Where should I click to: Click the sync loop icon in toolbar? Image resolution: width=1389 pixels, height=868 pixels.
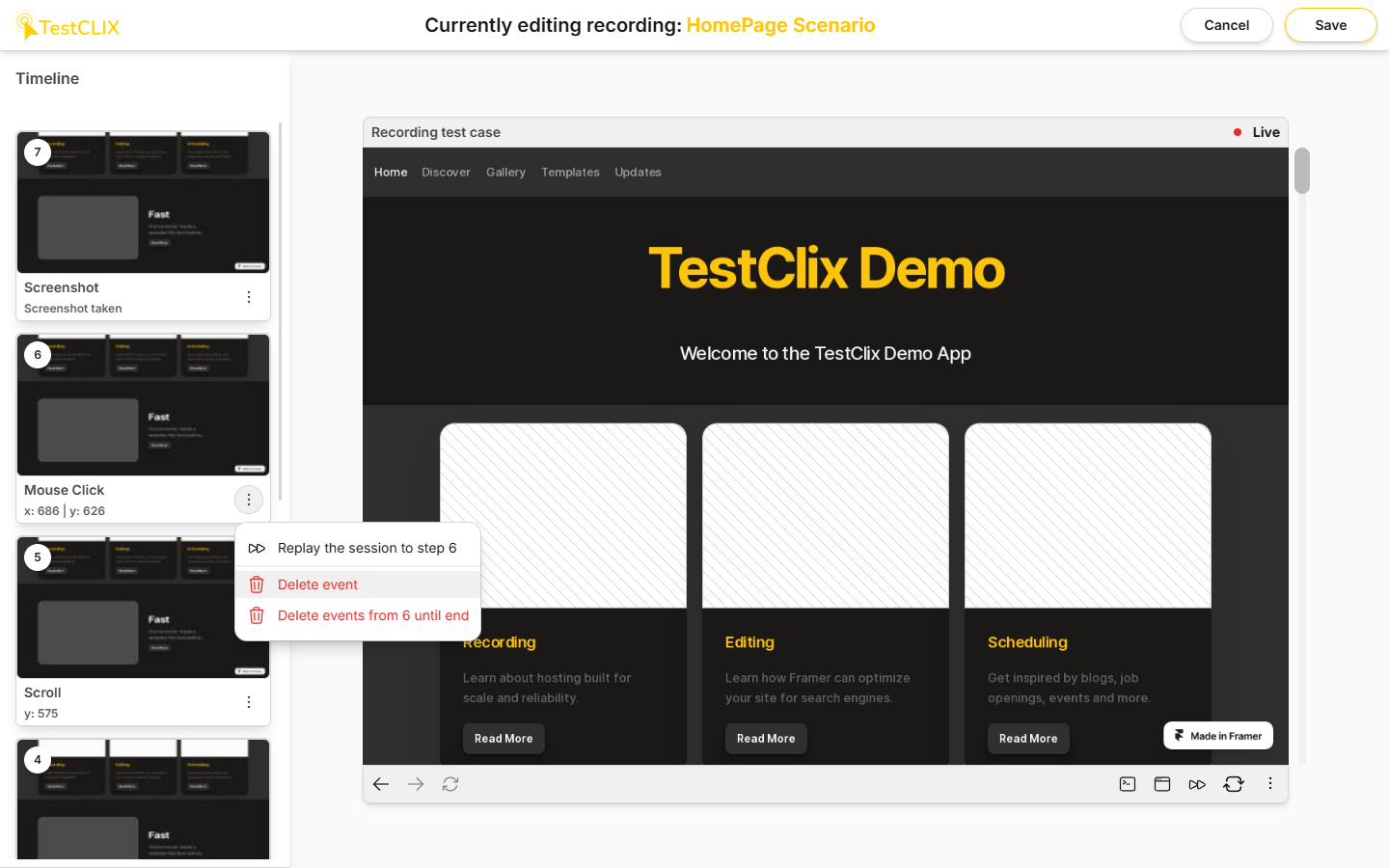coord(1234,784)
